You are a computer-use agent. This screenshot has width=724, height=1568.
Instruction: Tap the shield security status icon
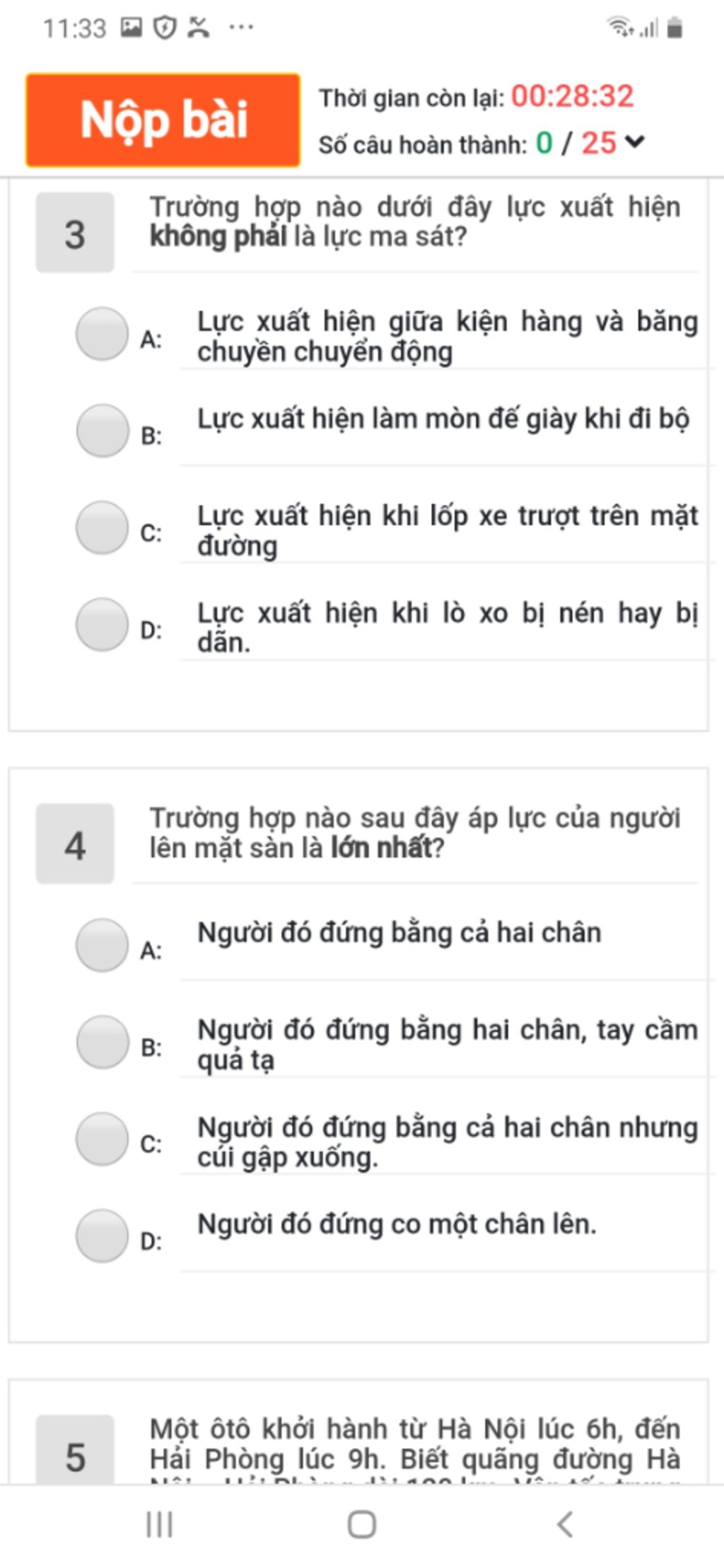click(x=165, y=28)
